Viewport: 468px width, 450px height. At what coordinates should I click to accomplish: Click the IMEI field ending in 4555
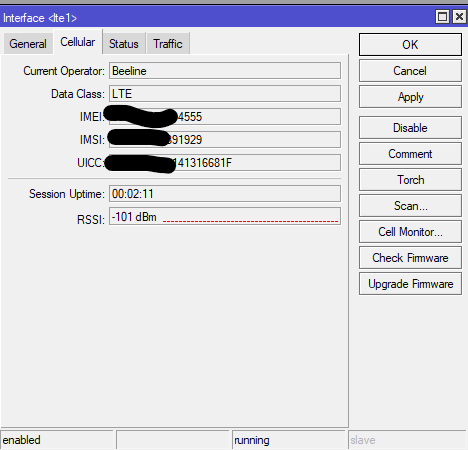coord(225,117)
